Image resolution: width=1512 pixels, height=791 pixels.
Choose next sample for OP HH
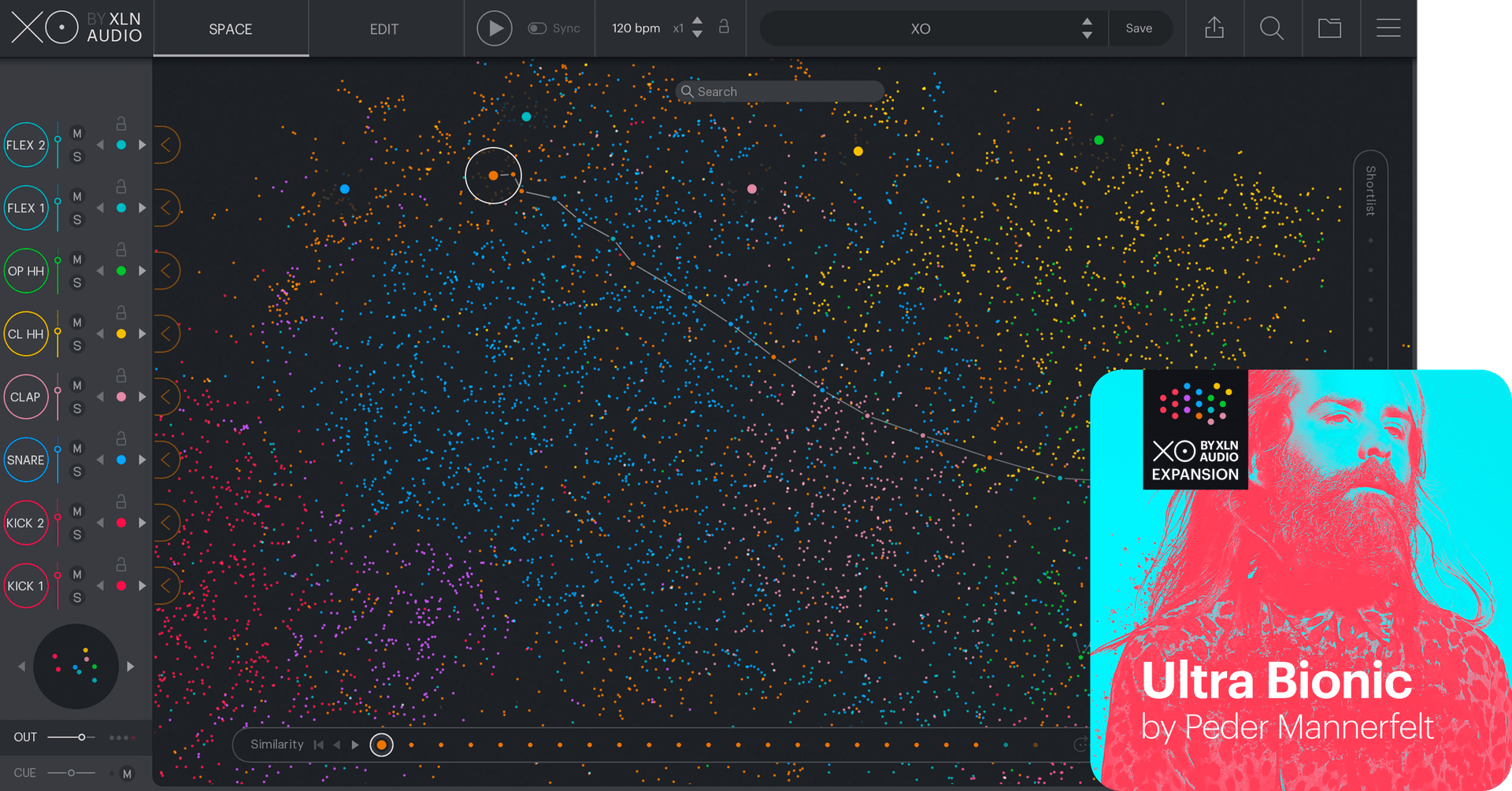(143, 271)
